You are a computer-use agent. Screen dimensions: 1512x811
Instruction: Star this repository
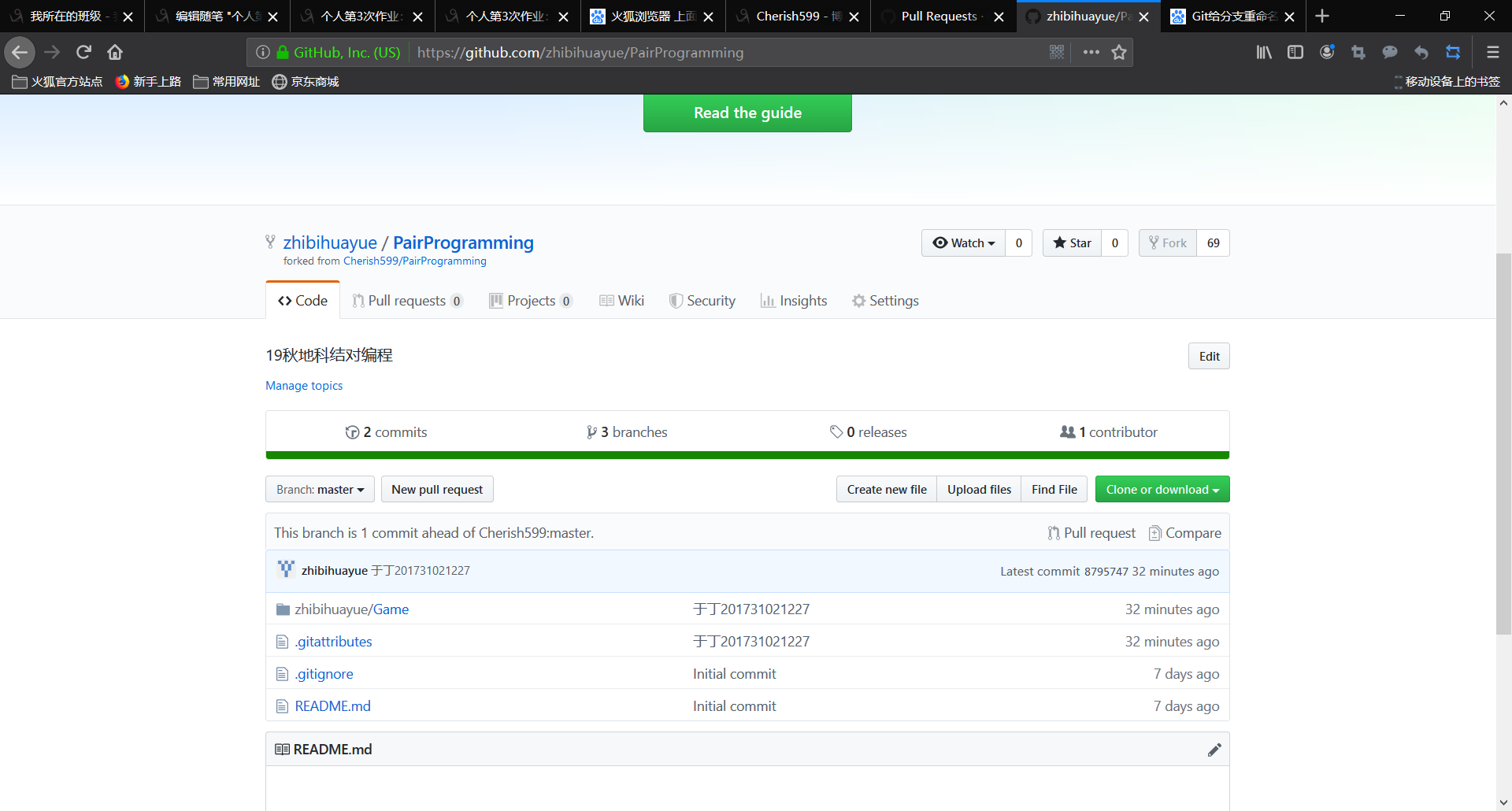pyautogui.click(x=1072, y=243)
